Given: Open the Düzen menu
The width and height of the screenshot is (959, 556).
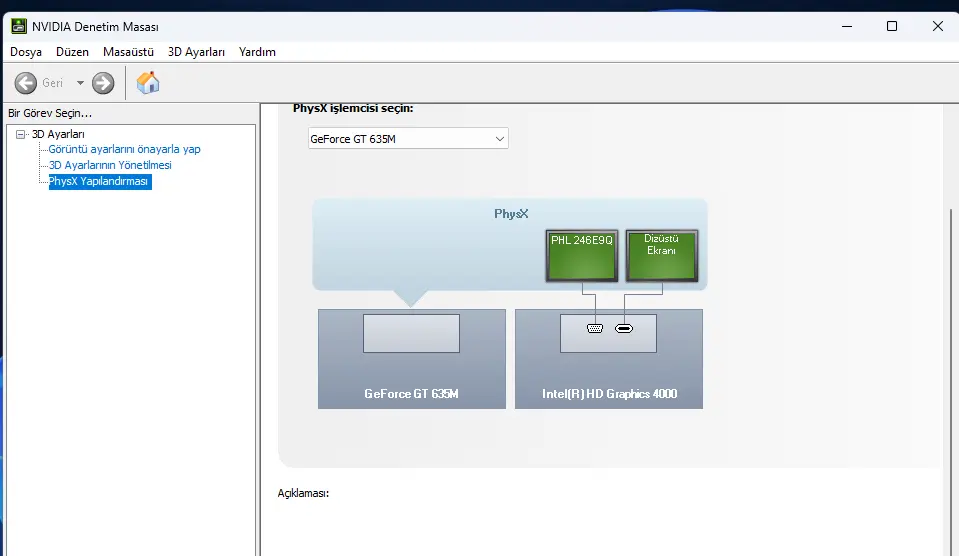Looking at the screenshot, I should (x=72, y=52).
